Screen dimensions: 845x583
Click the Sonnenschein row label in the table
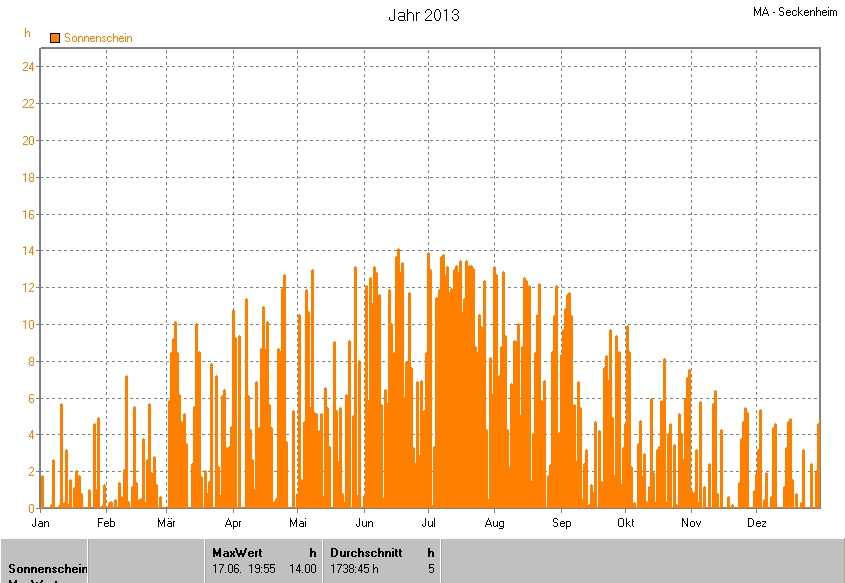47,569
